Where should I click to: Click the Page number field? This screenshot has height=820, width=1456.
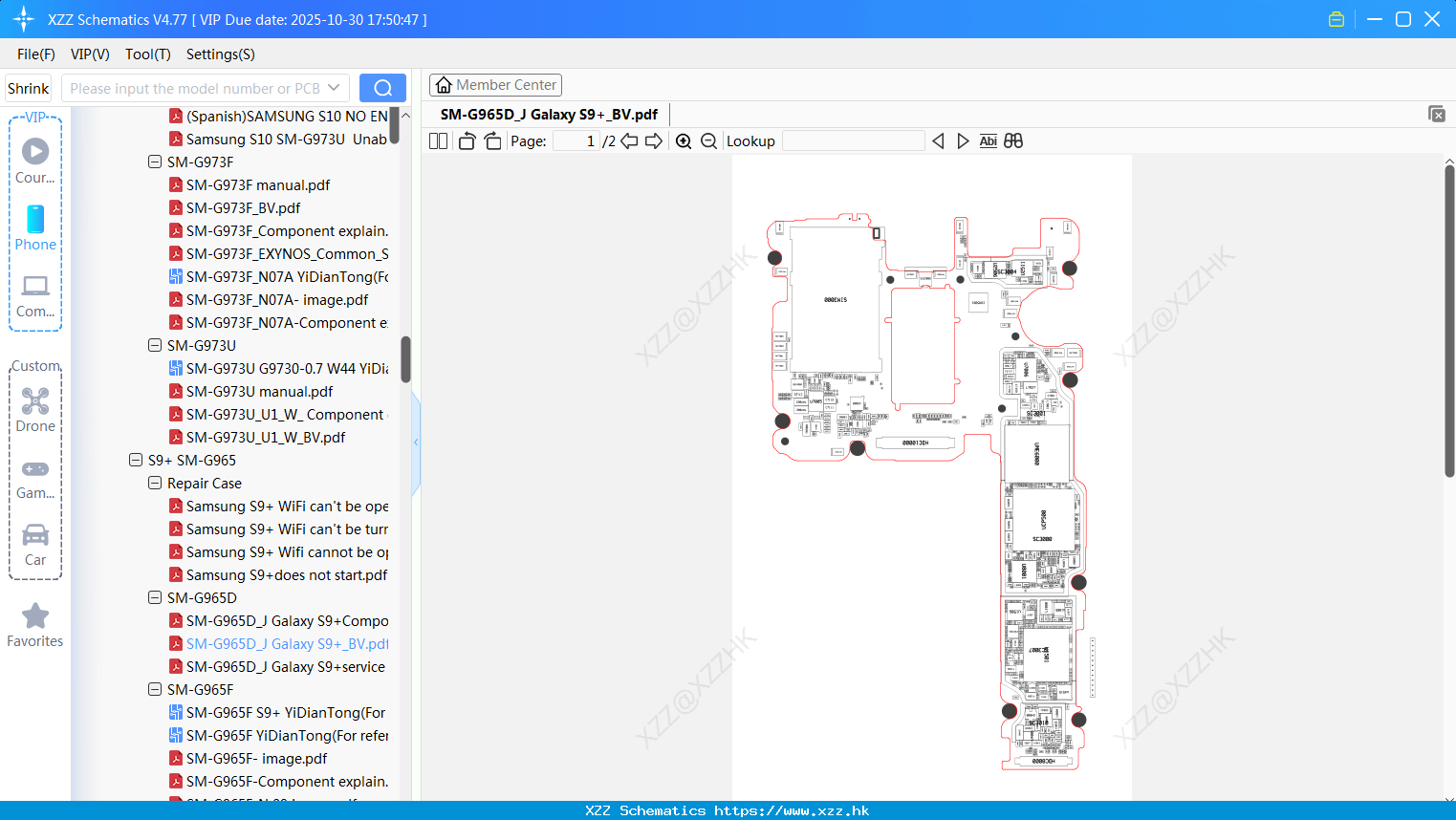576,141
